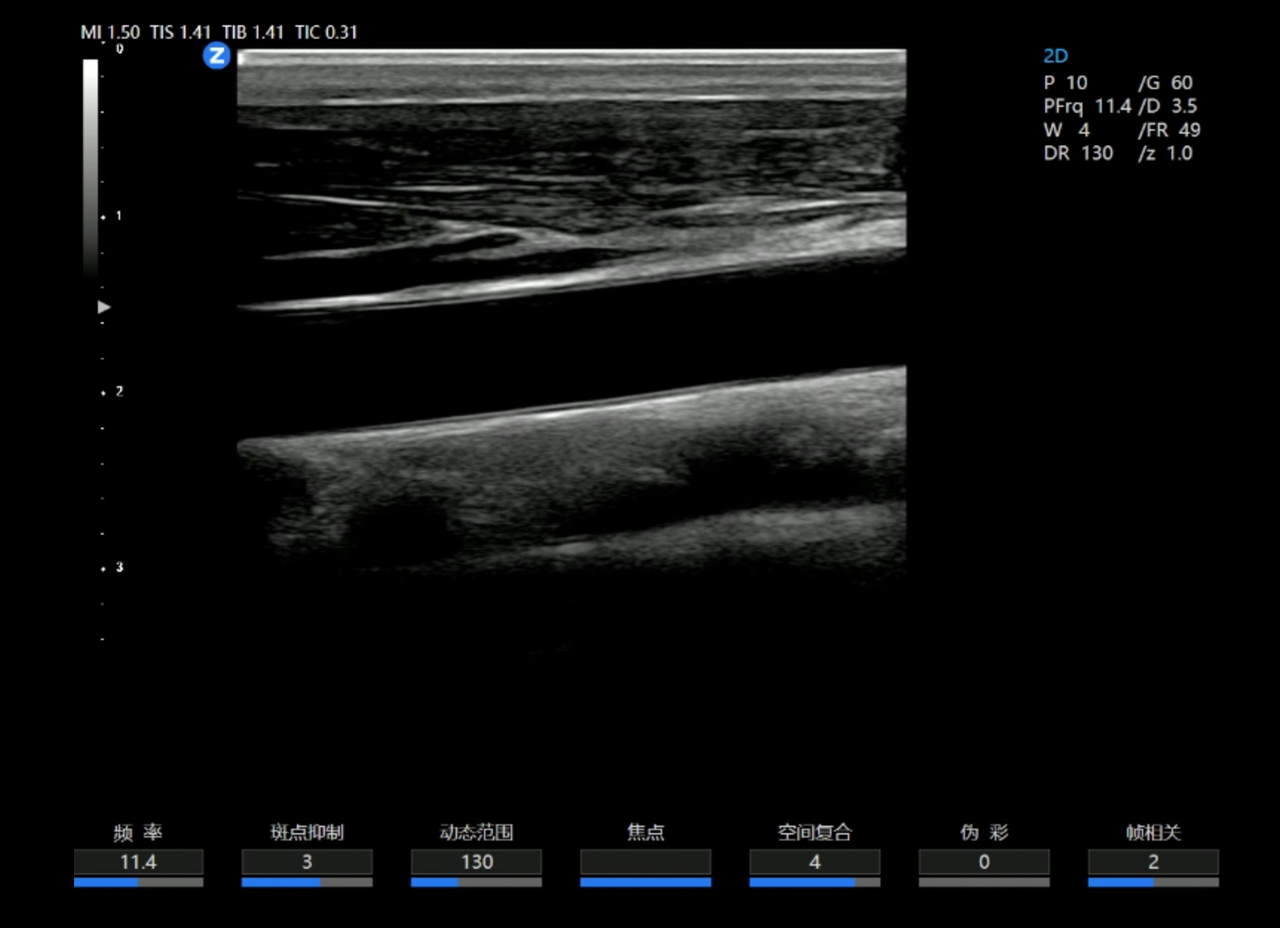
Task: Open the 动态范围 value box showing 130
Action: click(476, 862)
